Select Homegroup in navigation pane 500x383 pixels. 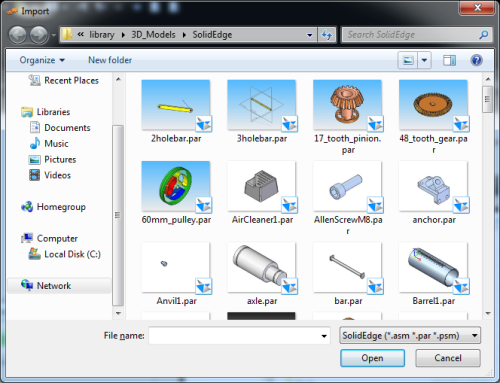(53, 207)
